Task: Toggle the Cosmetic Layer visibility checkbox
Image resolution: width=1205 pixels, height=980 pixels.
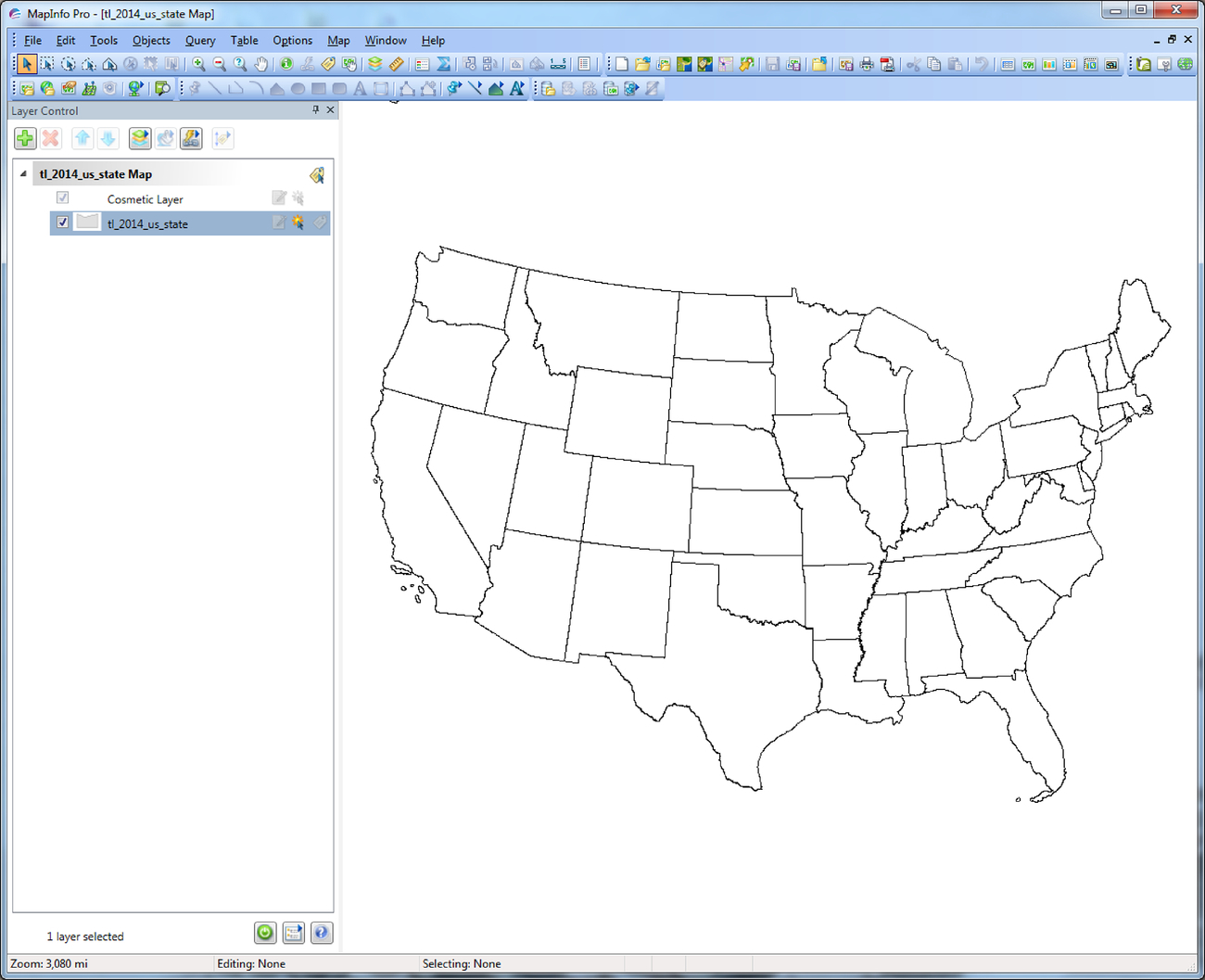Action: click(62, 197)
